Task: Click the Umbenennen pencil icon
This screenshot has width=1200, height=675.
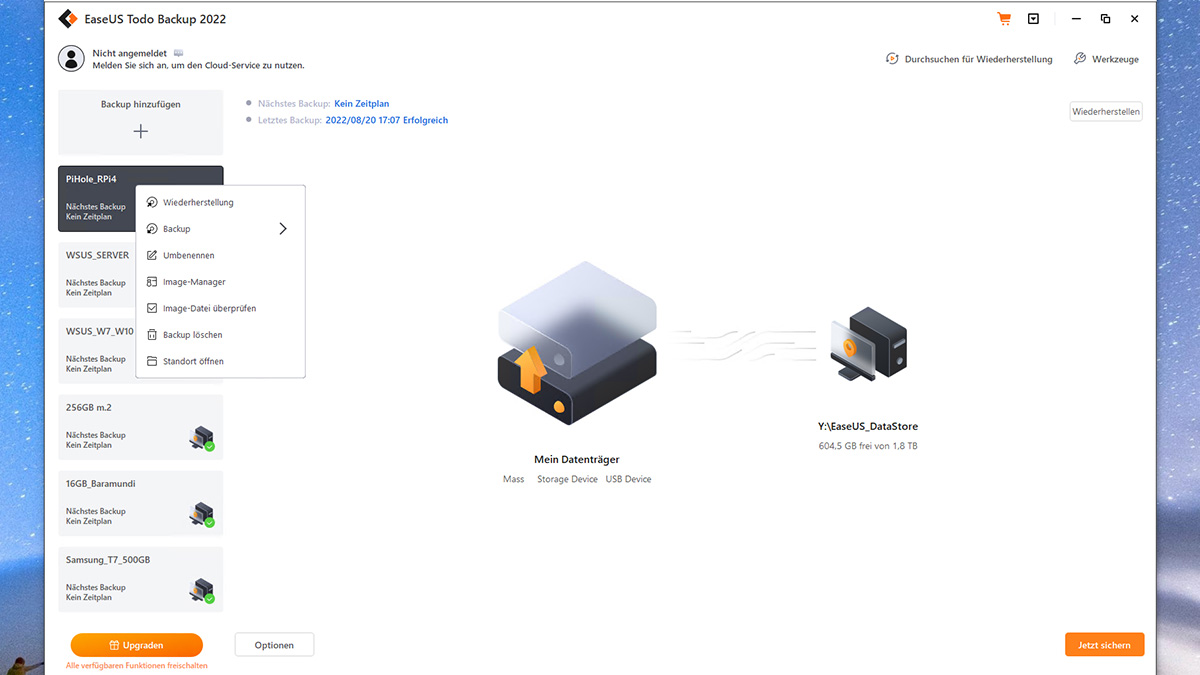Action: pyautogui.click(x=152, y=255)
